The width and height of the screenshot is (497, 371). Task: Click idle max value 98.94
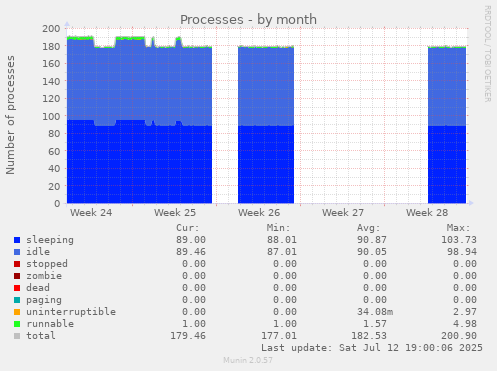[x=462, y=252]
